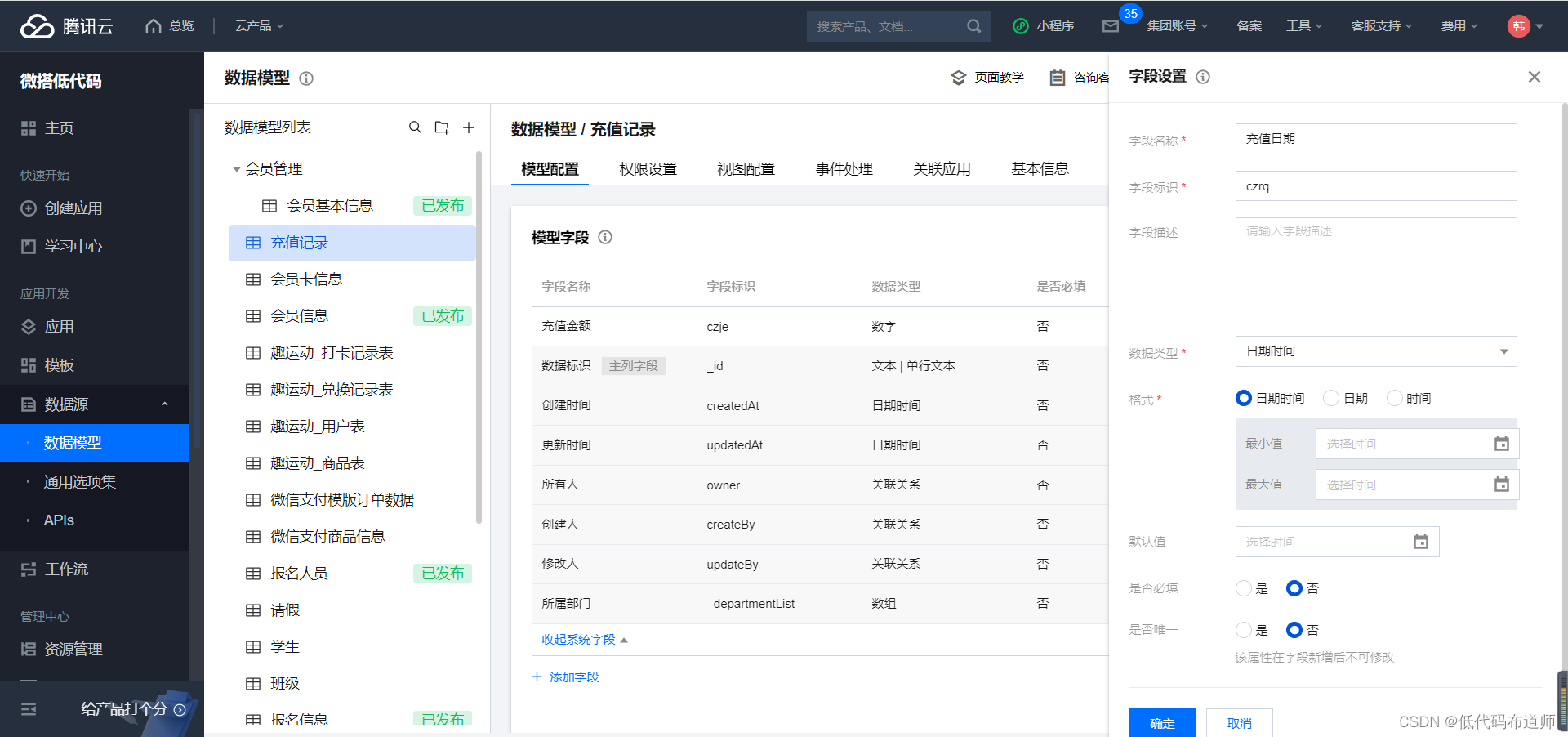Switch to 事件处理 tab

(844, 169)
